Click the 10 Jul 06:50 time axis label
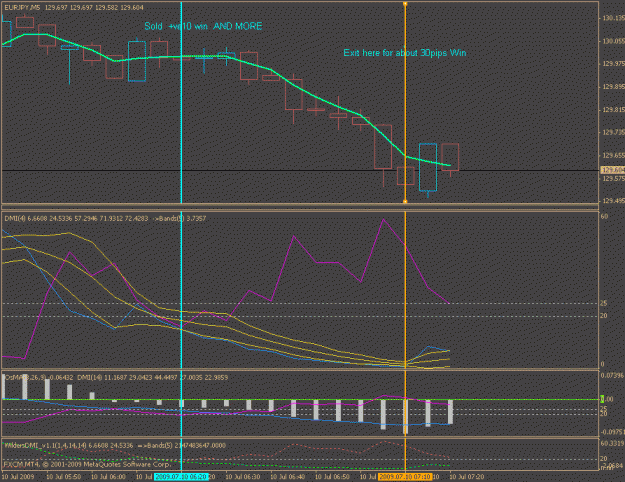The width and height of the screenshot is (625, 482). 332,477
